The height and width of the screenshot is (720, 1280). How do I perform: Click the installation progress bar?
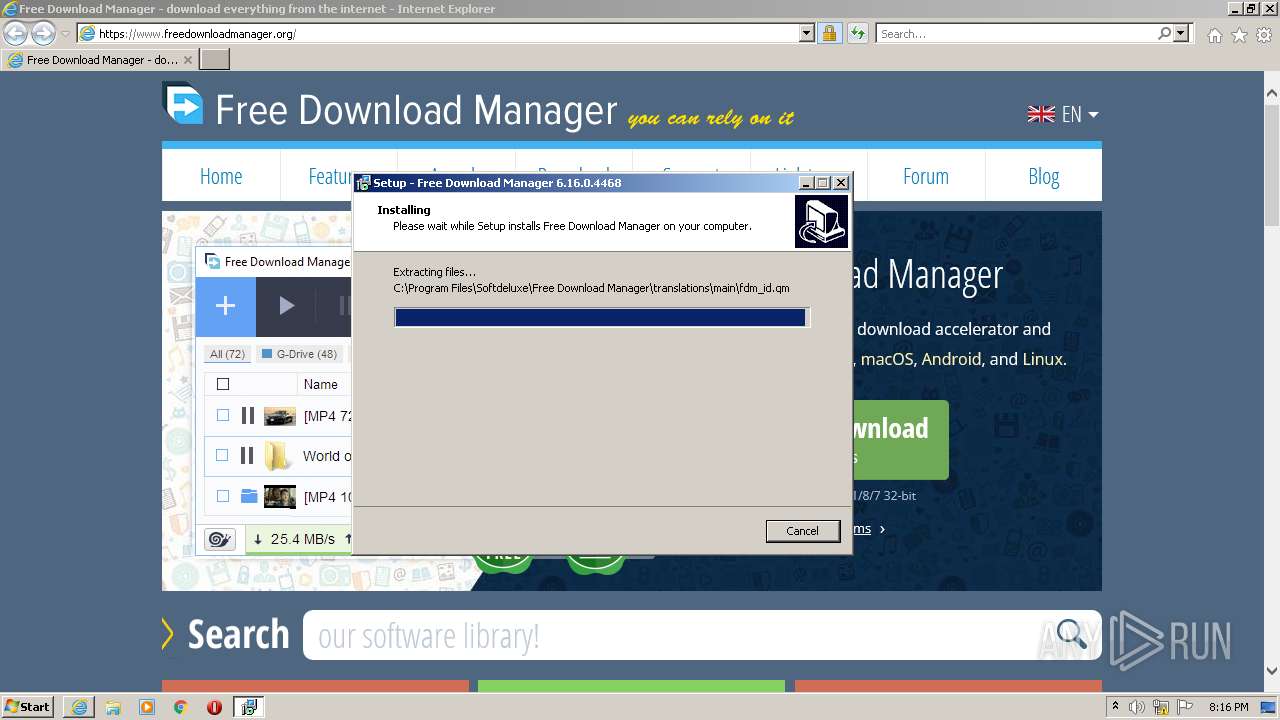601,317
